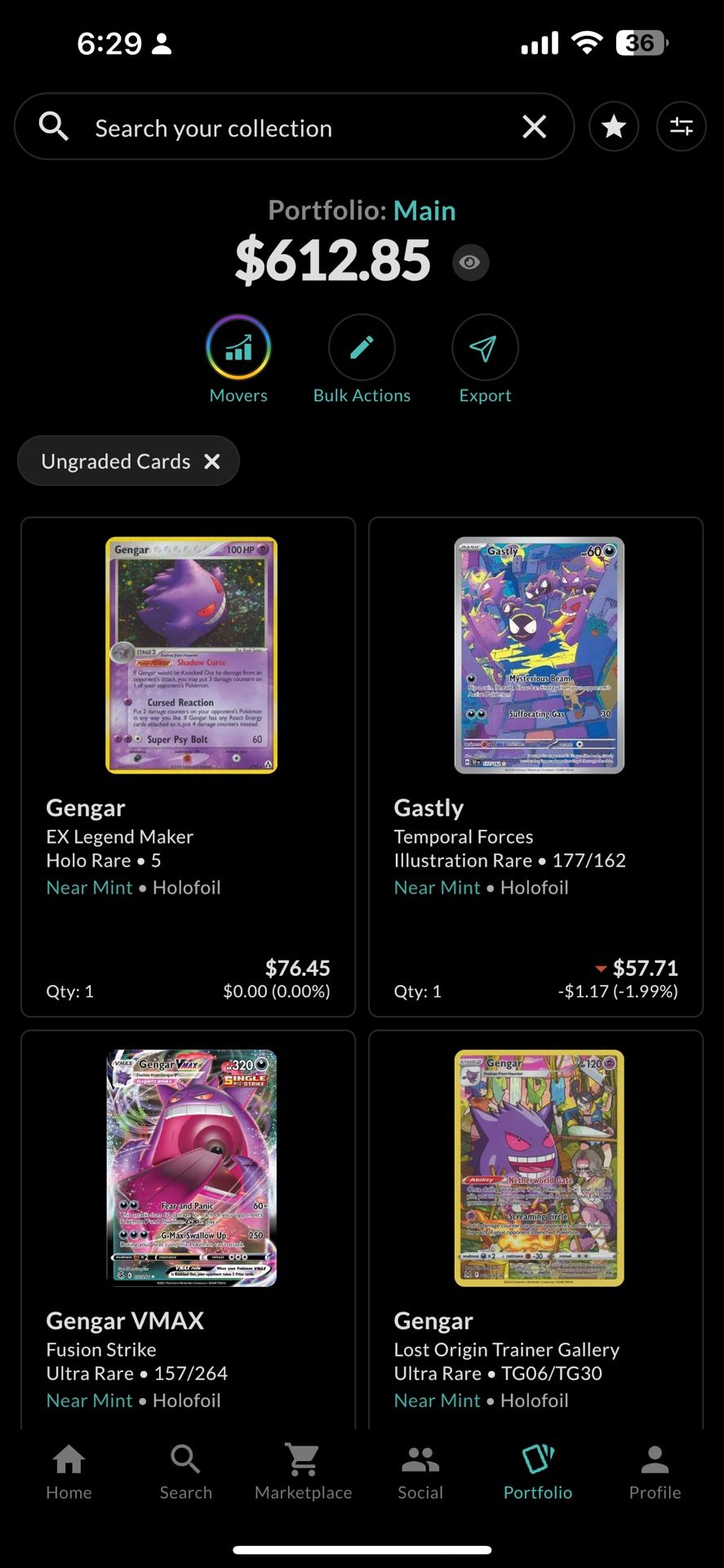Screen dimensions: 724x1568
Task: Tap the Export paper plane icon
Action: pyautogui.click(x=485, y=347)
